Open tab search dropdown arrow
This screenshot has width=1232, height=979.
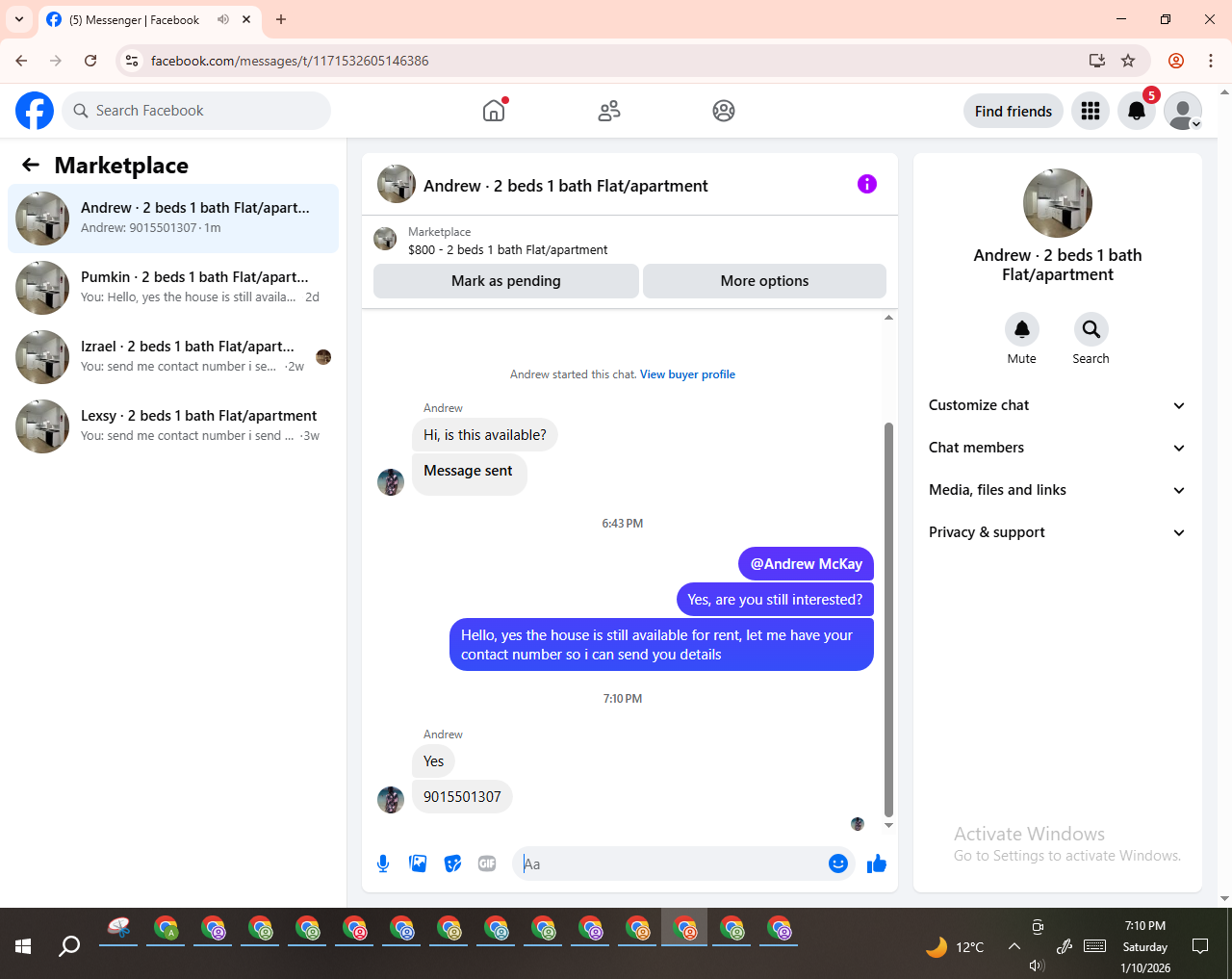(x=18, y=19)
